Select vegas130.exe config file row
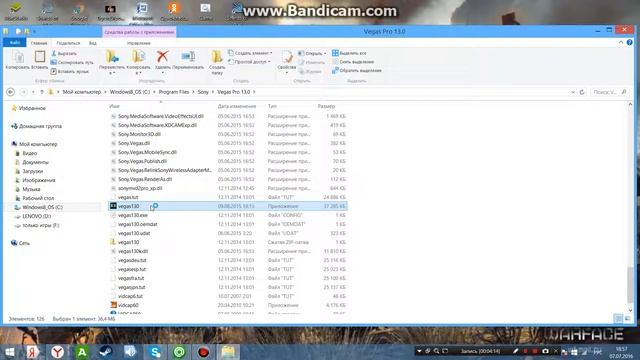Image resolution: width=640 pixels, height=360 pixels. point(228,215)
